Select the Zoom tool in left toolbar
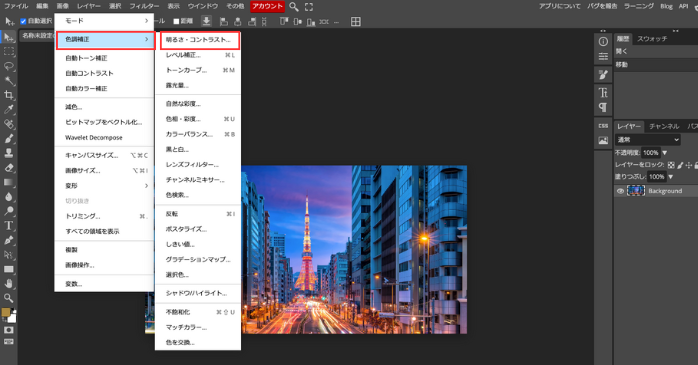 [x=8, y=298]
